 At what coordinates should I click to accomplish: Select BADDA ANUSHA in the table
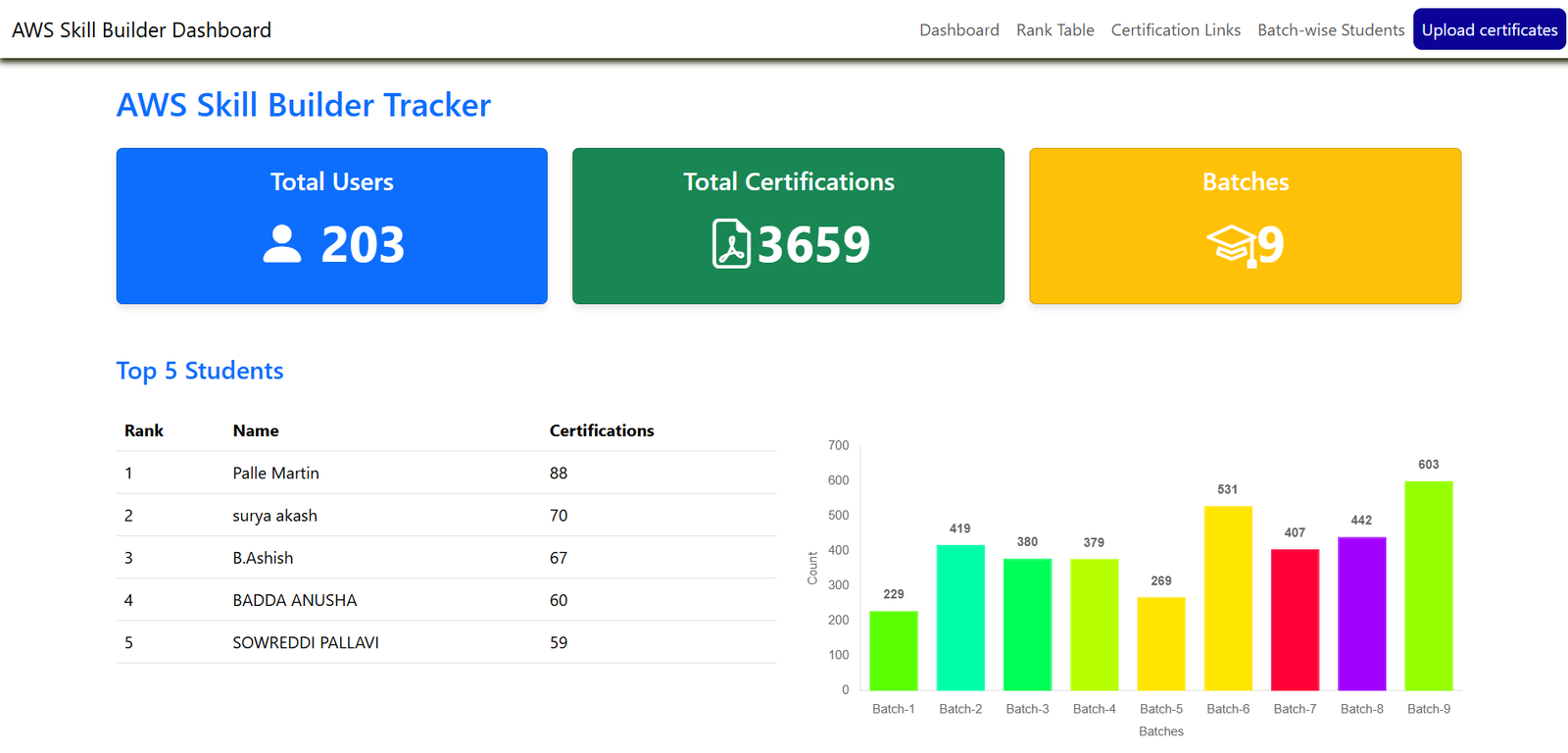point(295,600)
